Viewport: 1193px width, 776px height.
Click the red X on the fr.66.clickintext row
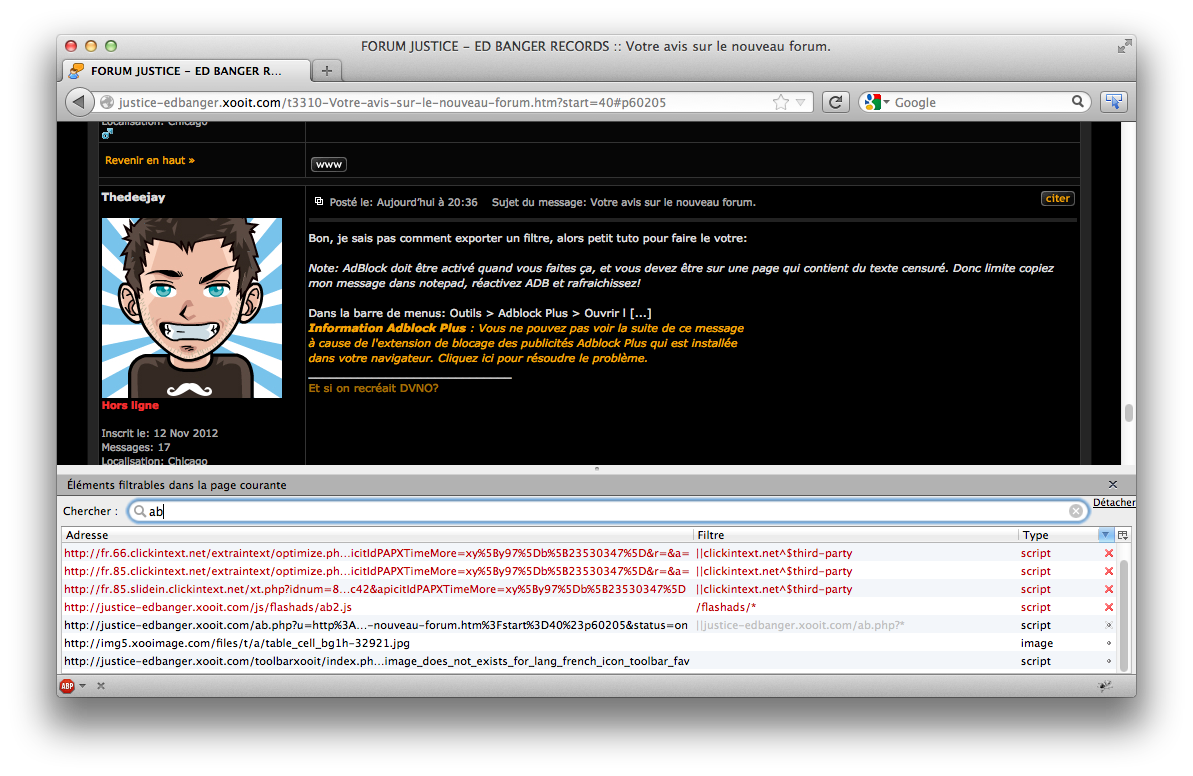[x=1109, y=553]
